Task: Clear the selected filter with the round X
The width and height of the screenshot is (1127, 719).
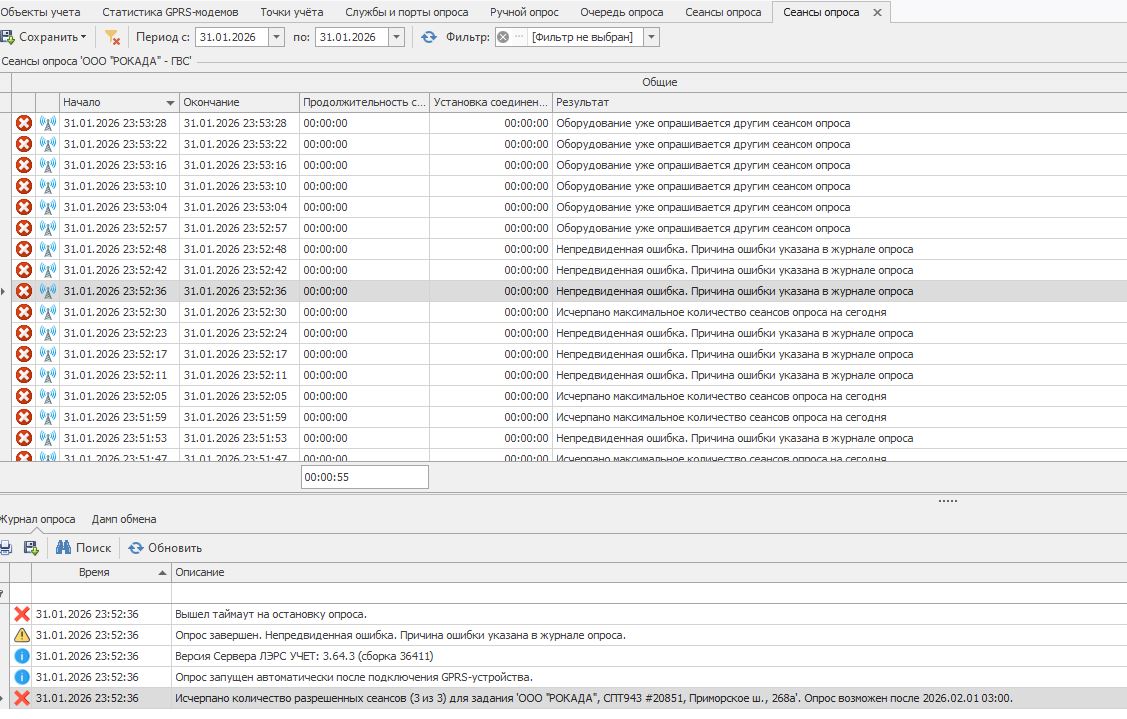Action: tap(503, 37)
